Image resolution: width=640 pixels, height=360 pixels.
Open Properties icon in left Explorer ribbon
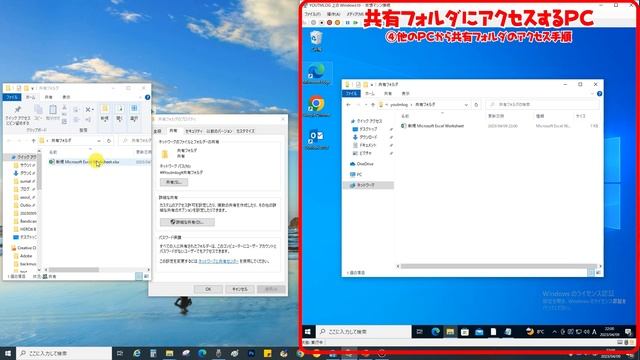point(120,109)
